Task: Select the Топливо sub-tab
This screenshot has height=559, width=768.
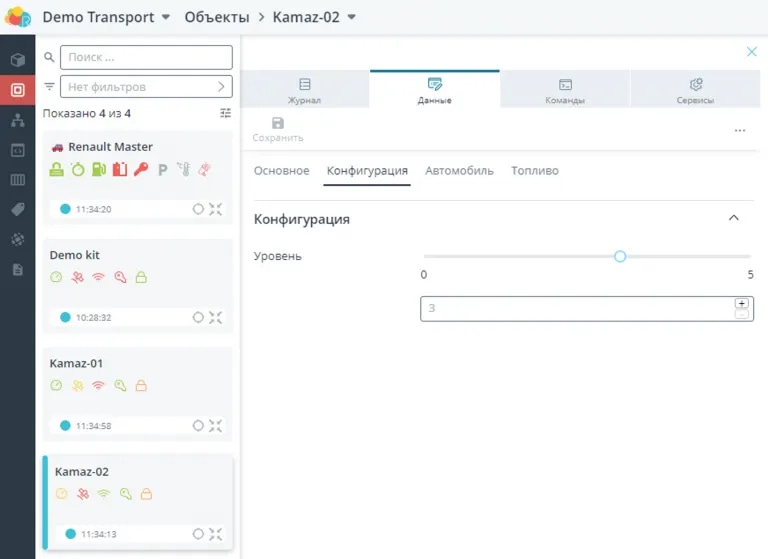Action: (x=535, y=171)
